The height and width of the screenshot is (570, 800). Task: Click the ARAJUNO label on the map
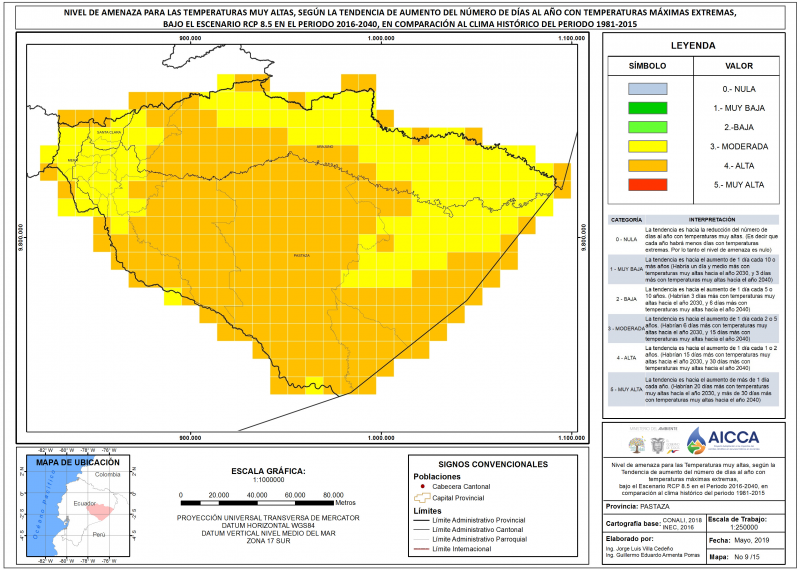[324, 146]
